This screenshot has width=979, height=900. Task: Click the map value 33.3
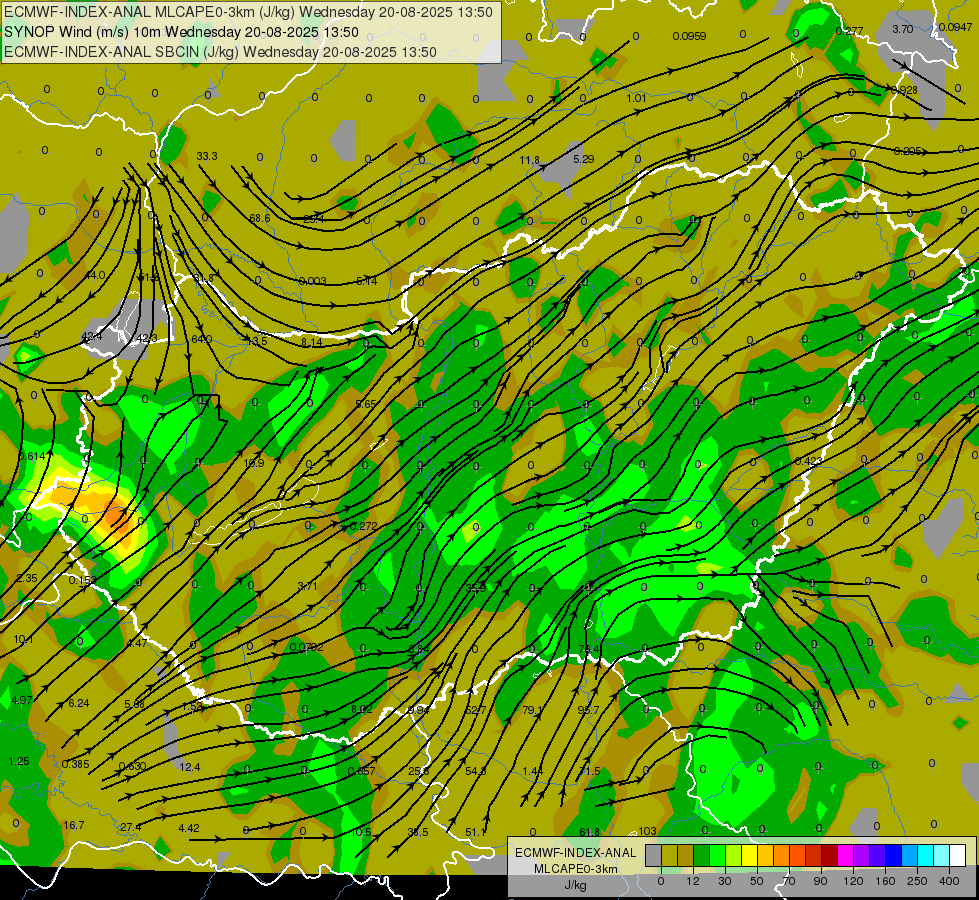coord(207,156)
